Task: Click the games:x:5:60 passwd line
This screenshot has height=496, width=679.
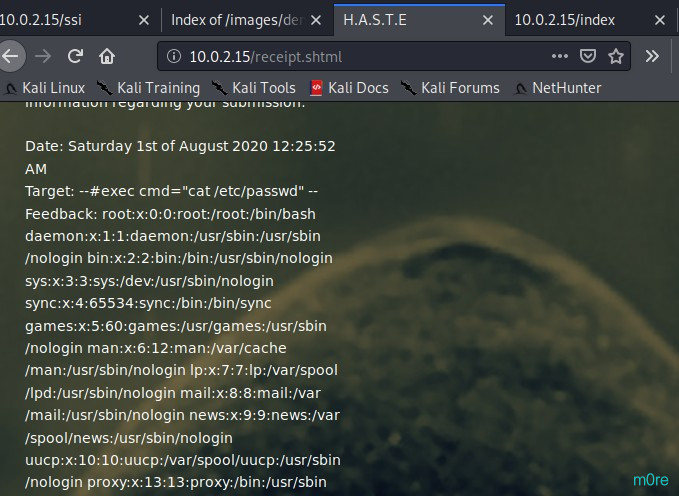Action: [176, 326]
